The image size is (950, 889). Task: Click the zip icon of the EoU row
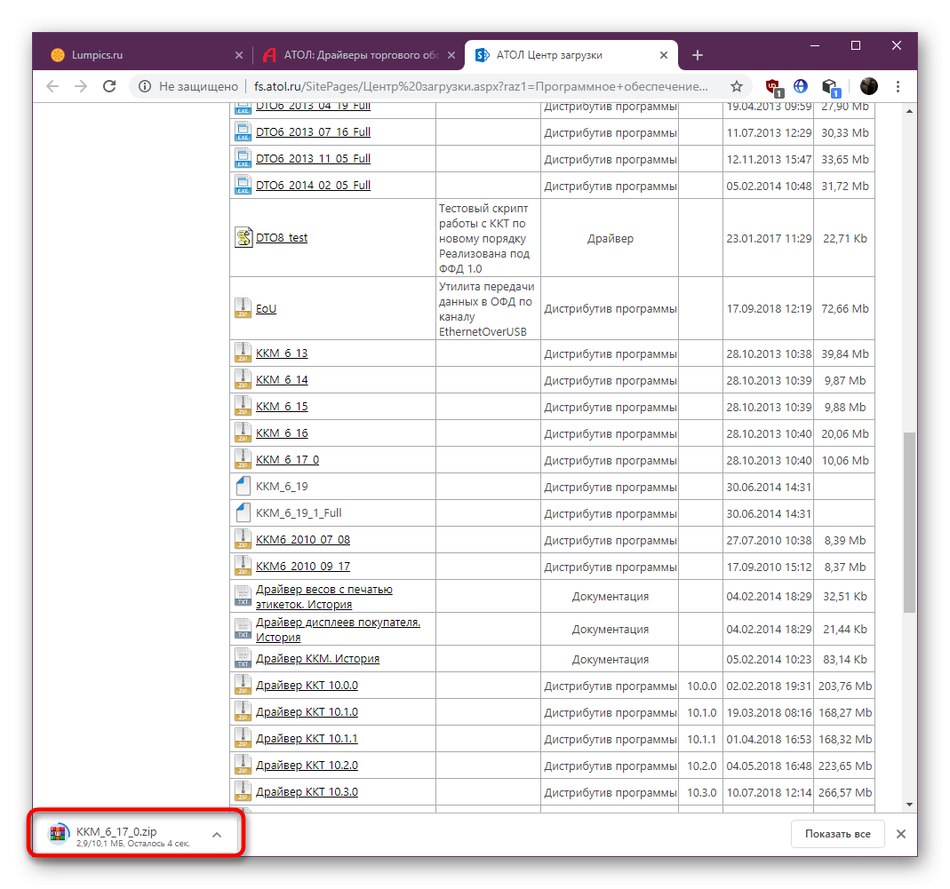pos(243,308)
